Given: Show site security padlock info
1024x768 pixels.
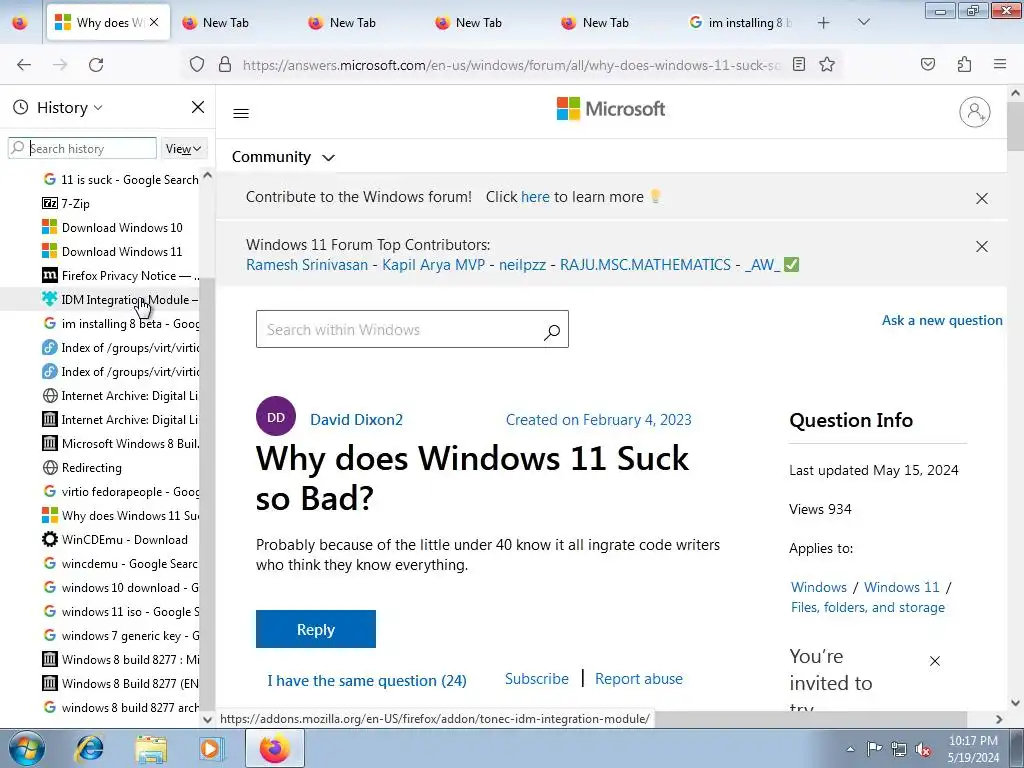Looking at the screenshot, I should click(225, 65).
